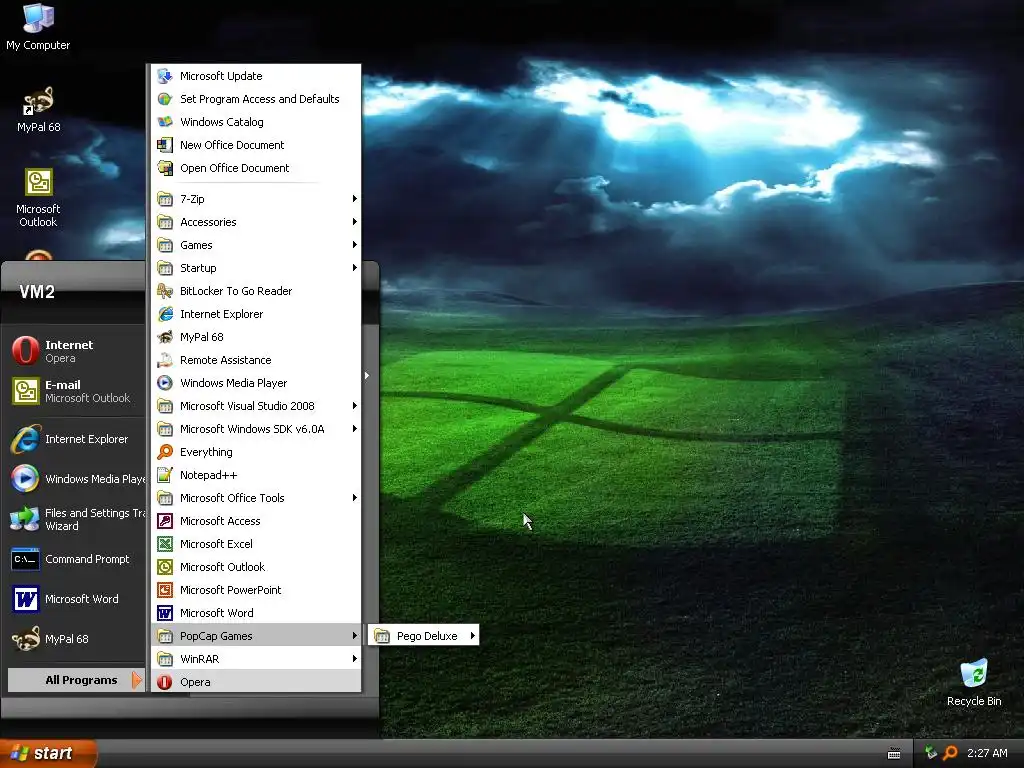Click the Files and Settings Transfer Wizard icon
This screenshot has width=1024, height=768.
pyautogui.click(x=25, y=519)
